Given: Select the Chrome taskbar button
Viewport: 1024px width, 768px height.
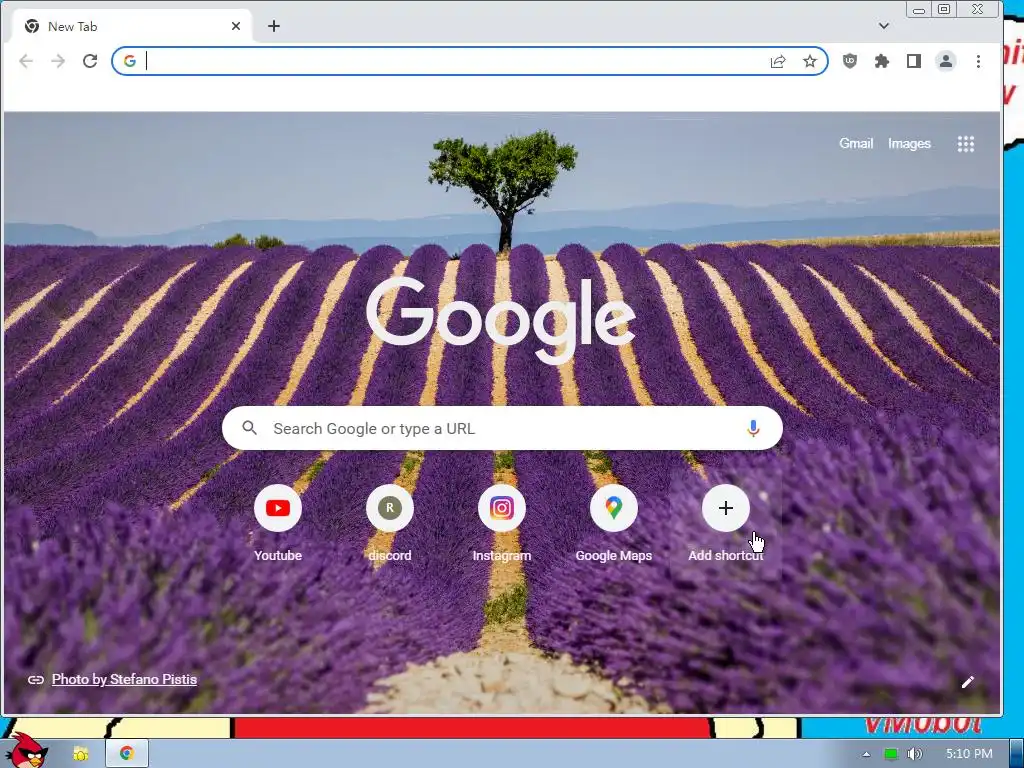Looking at the screenshot, I should click(x=127, y=754).
